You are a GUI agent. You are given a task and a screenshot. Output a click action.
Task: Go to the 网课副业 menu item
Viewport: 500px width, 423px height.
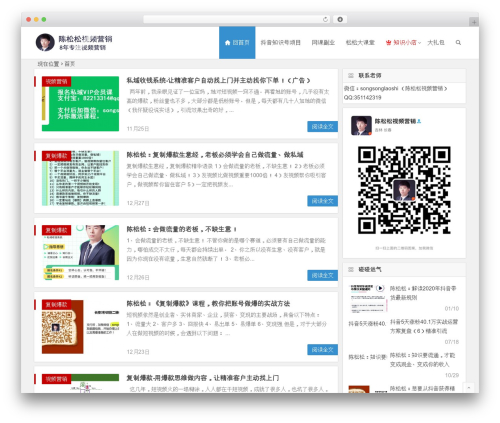pyautogui.click(x=323, y=43)
